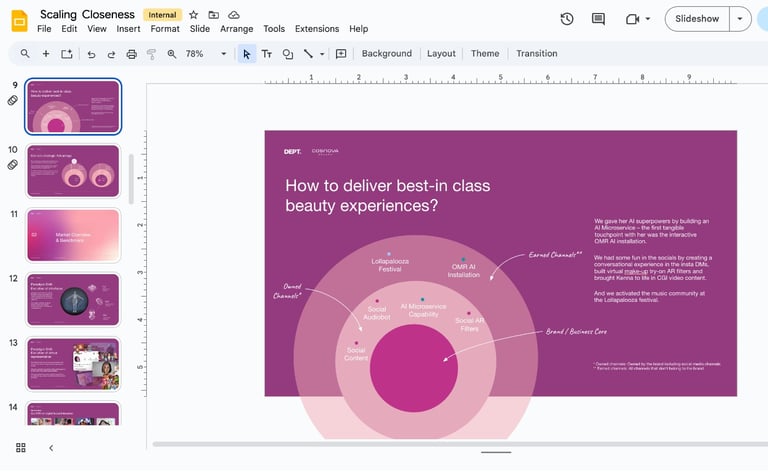Click the 'Owned Channels' label on slide

[x=288, y=291]
